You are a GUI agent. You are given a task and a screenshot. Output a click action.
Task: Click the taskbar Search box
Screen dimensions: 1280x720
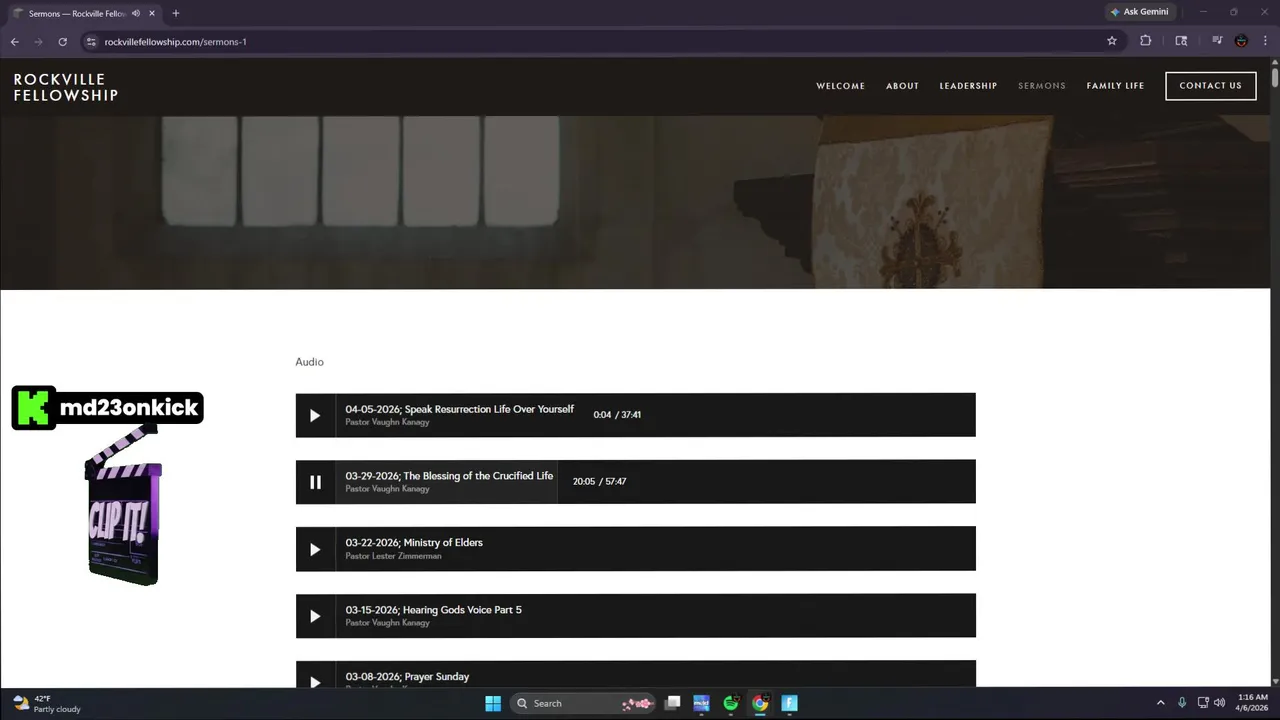click(x=583, y=703)
